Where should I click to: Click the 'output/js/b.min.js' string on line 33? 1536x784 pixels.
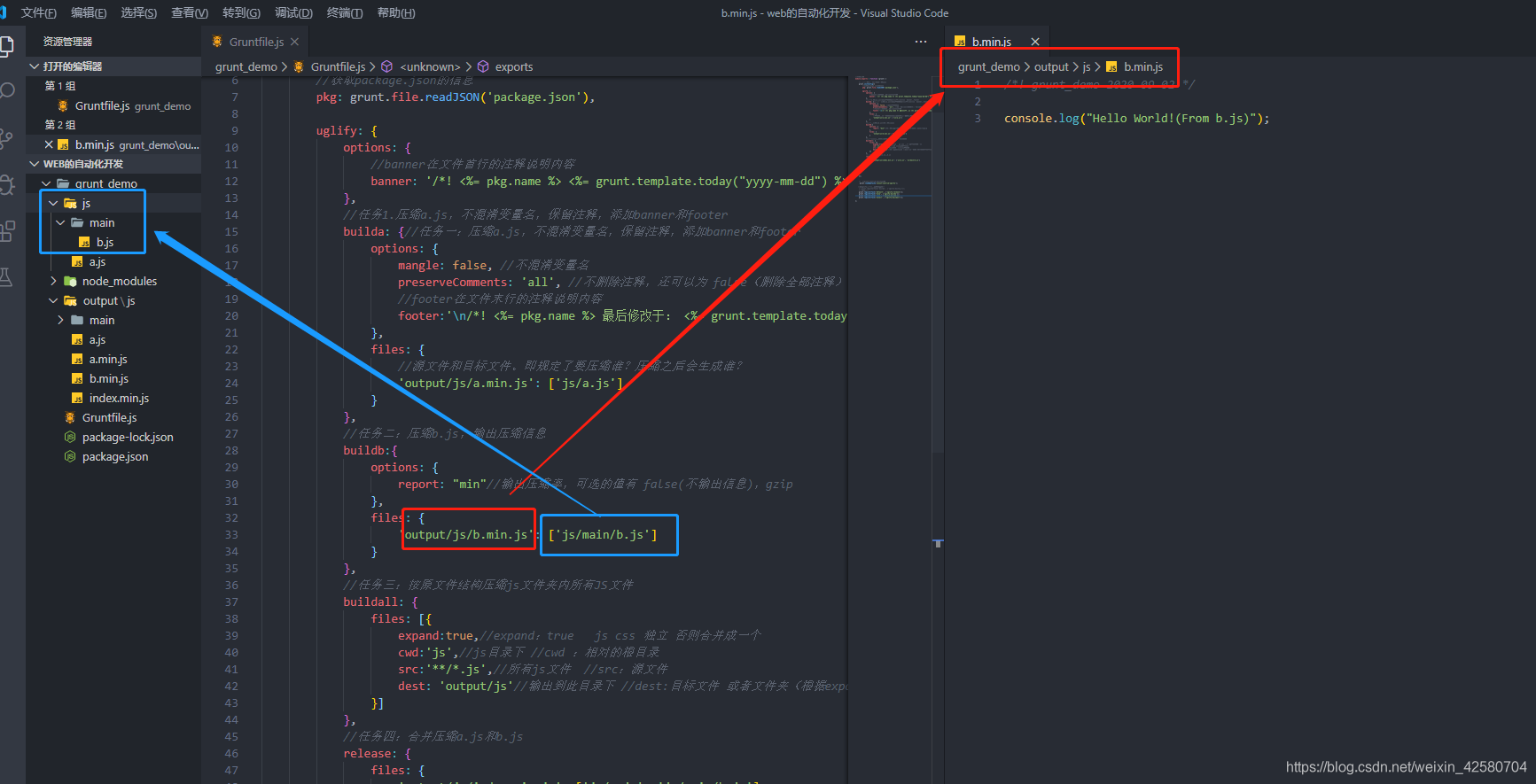pyautogui.click(x=466, y=534)
